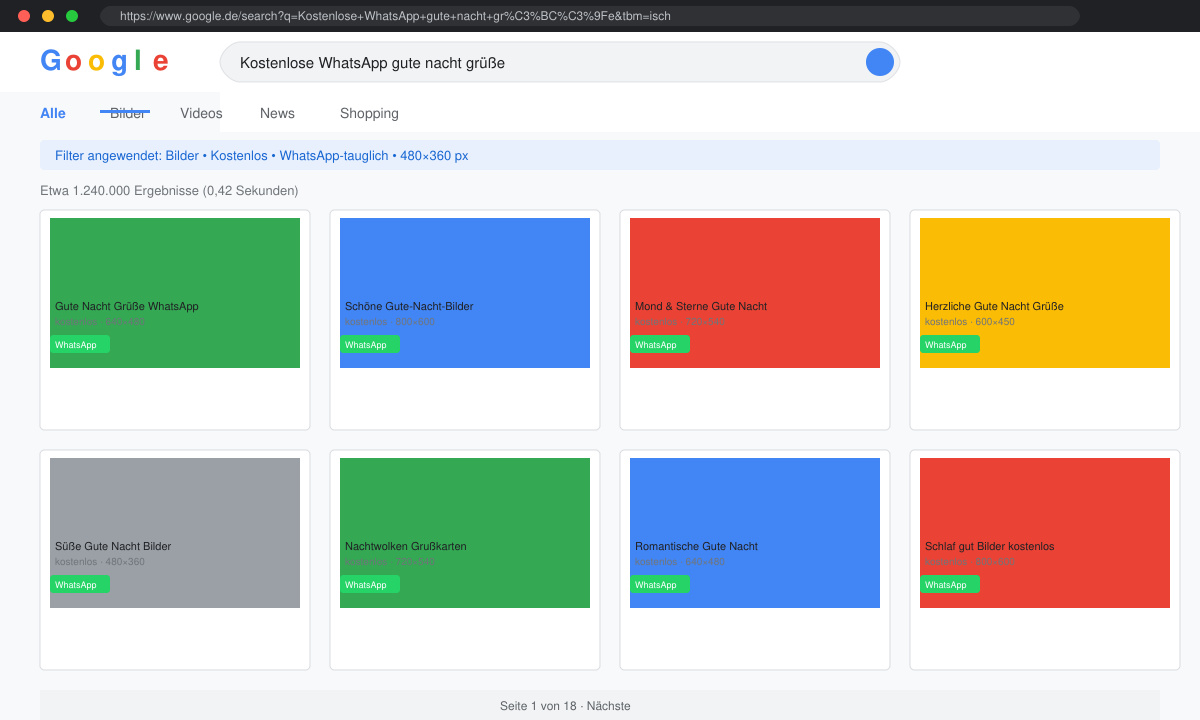Click the 'kostenlos · 480×360' info text
The width and height of the screenshot is (1200, 720).
tap(100, 562)
